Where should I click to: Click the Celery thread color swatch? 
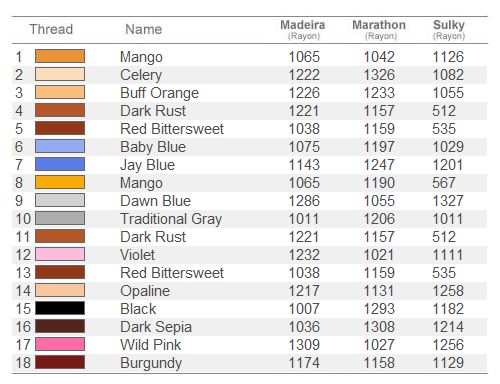click(x=60, y=74)
